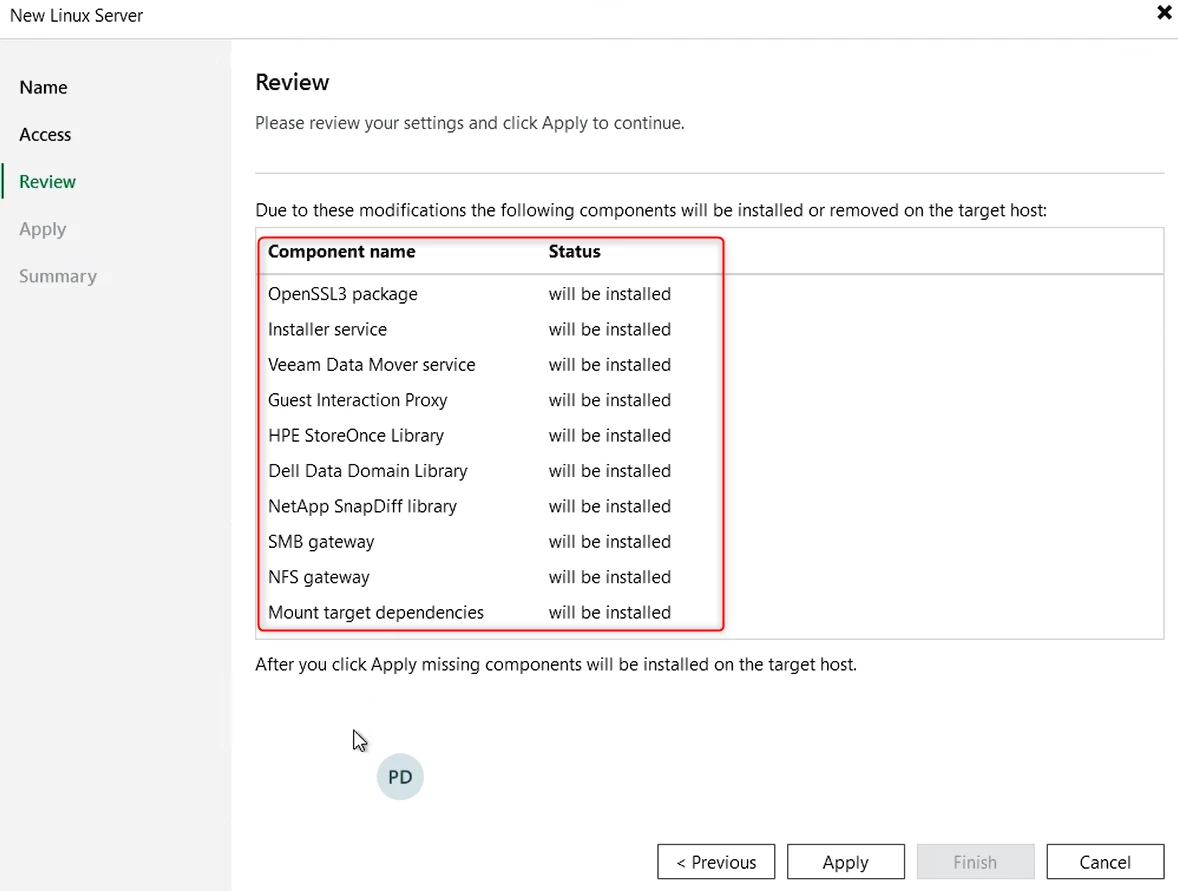Screen dimensions: 1178x891
Task: Select the OpenSSL3 package row
Action: 343,294
